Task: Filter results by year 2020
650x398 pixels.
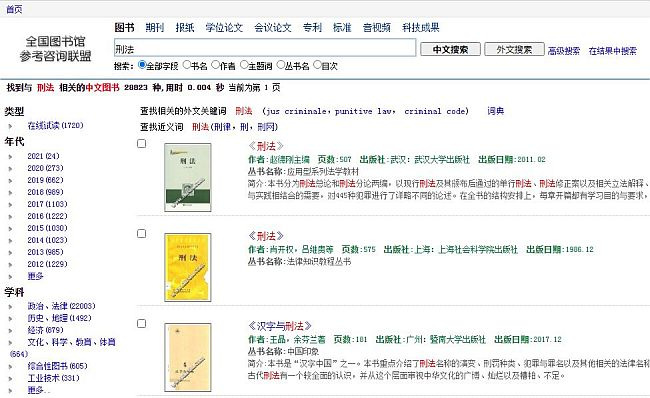Action: (45, 168)
